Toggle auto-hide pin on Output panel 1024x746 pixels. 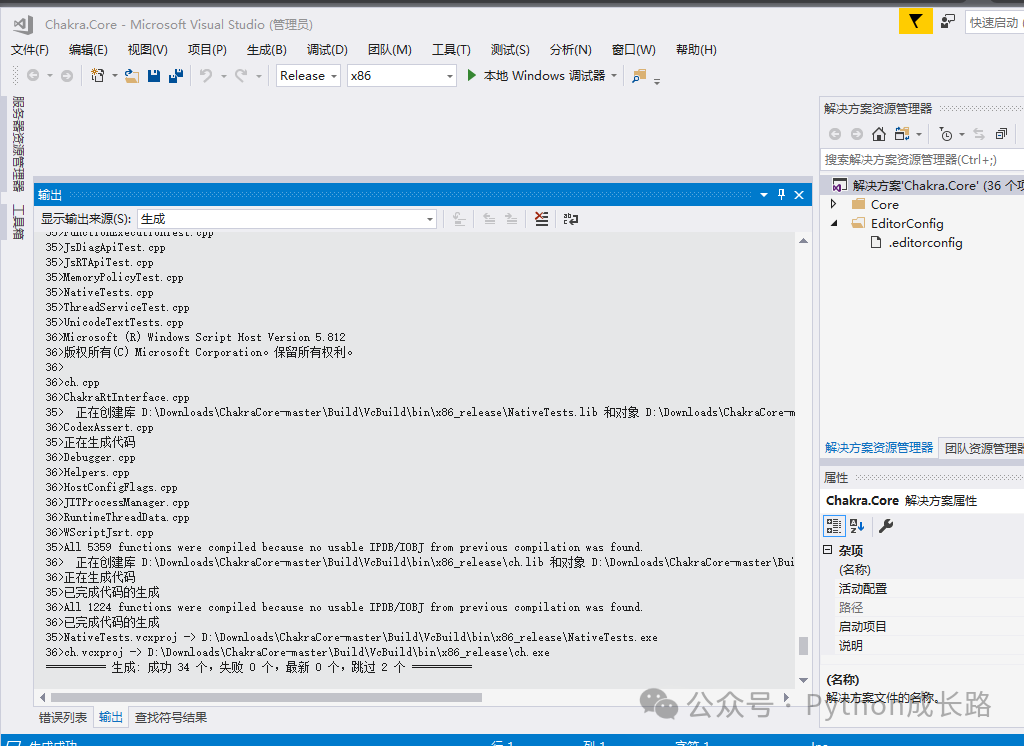point(781,195)
